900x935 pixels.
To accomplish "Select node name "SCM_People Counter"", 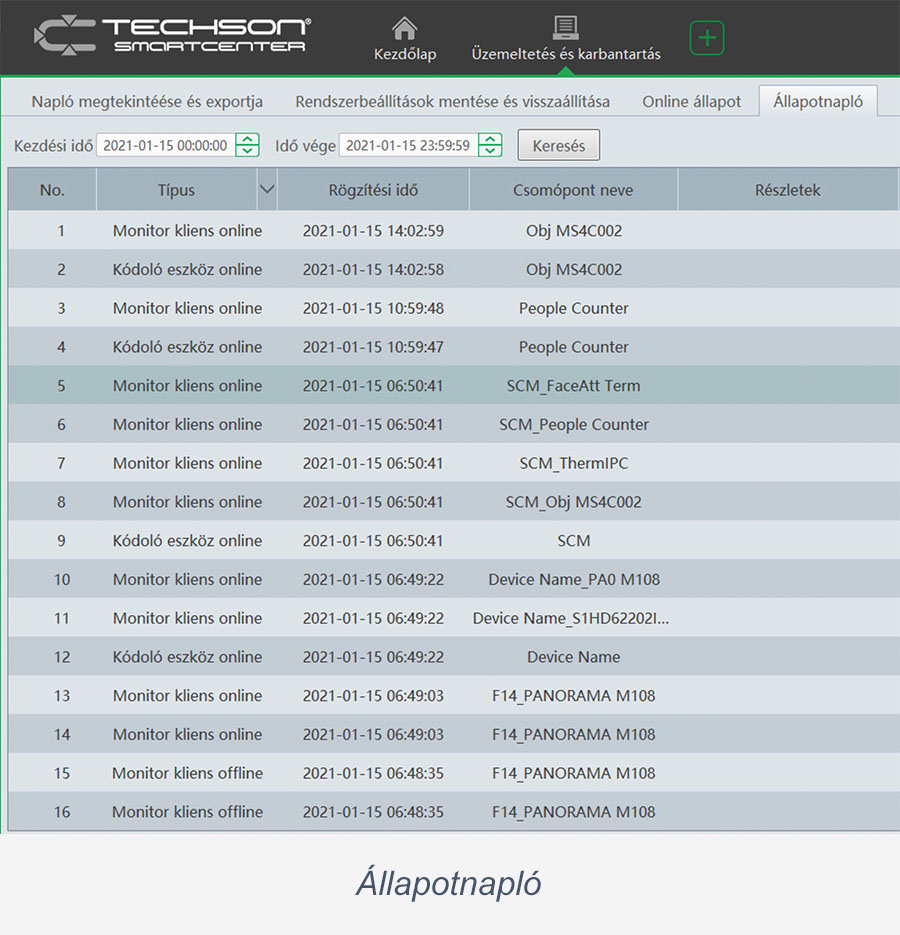I will point(574,425).
